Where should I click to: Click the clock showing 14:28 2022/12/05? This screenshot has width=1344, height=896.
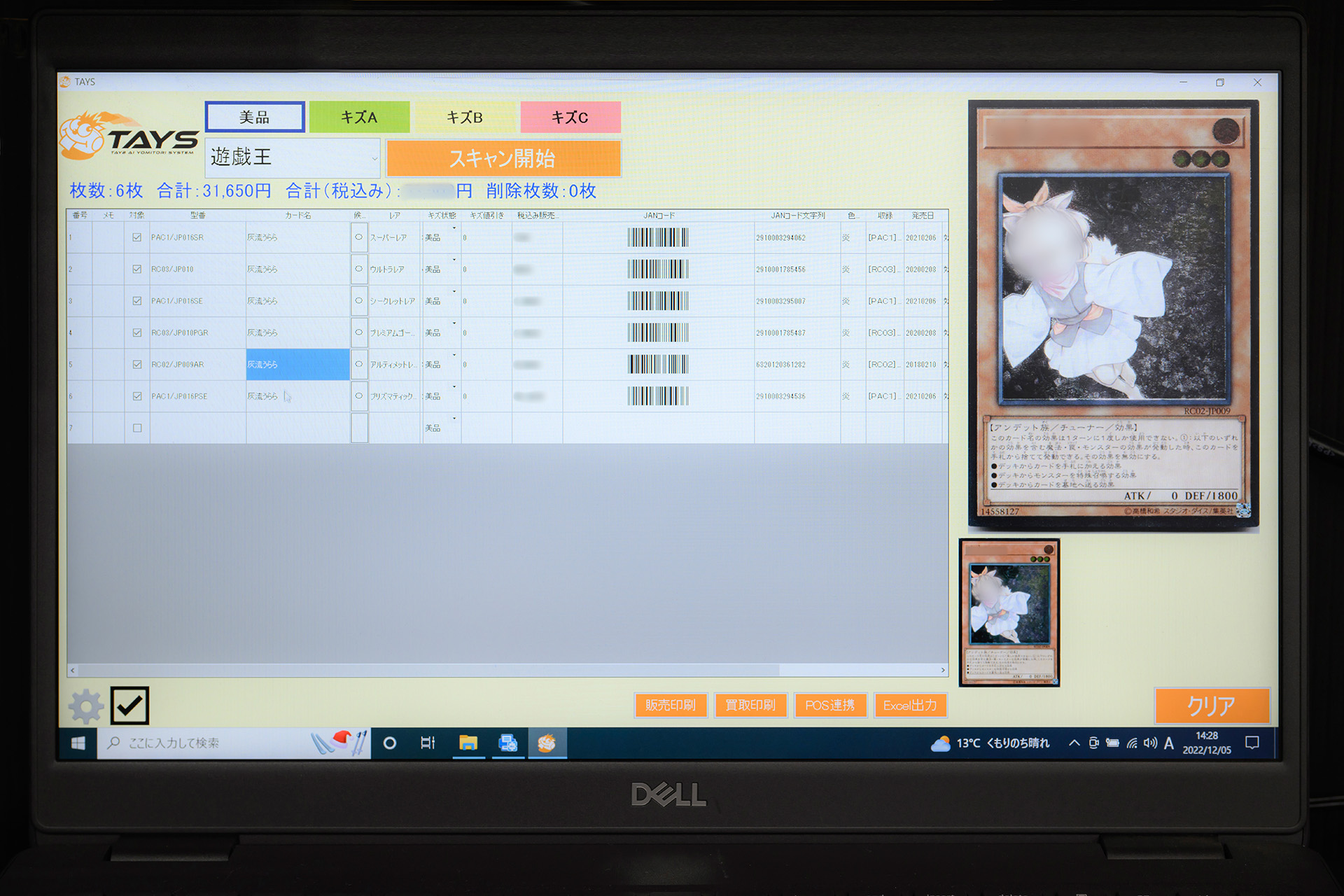tap(1206, 743)
